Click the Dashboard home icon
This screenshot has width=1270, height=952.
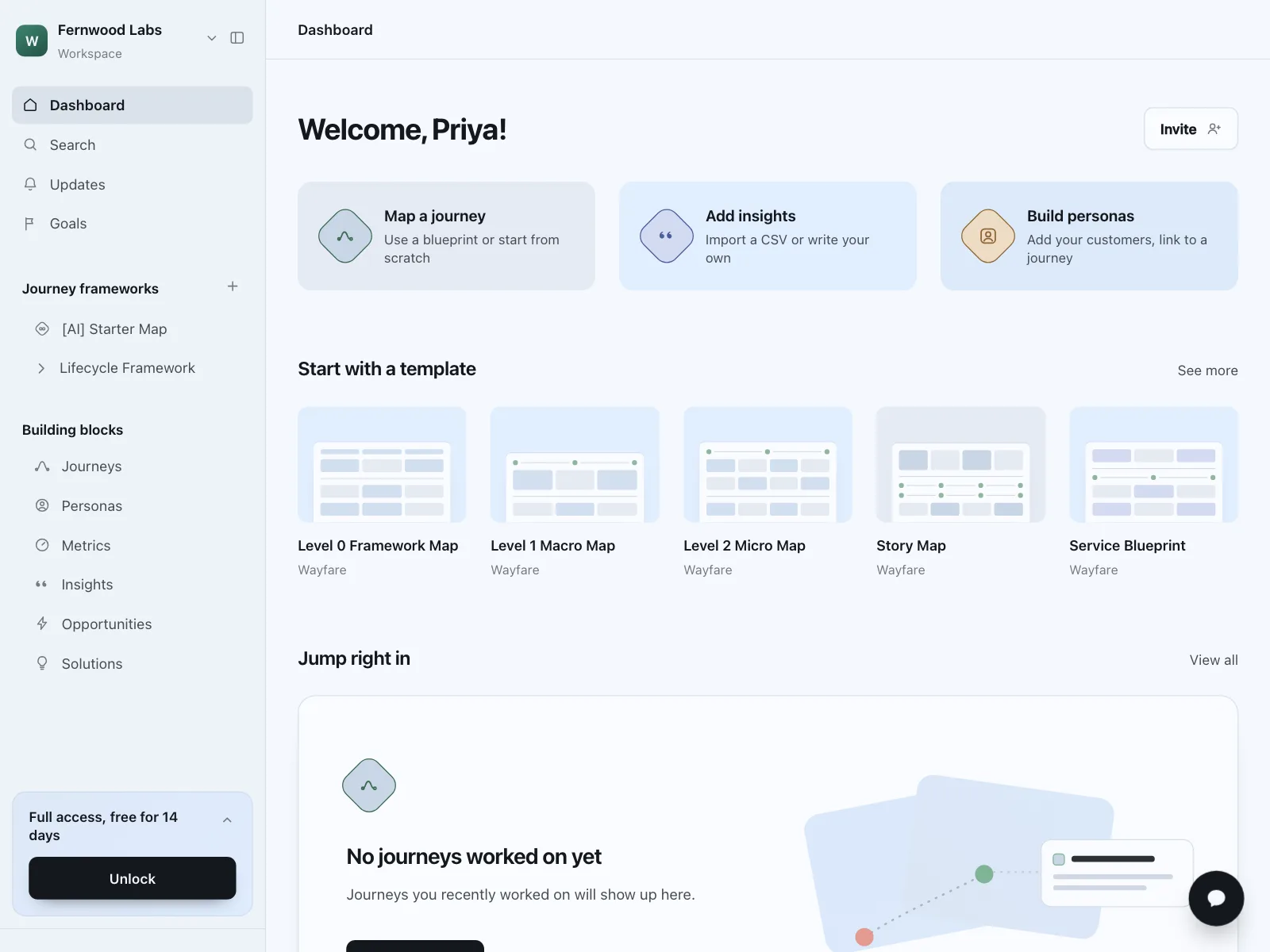(30, 105)
